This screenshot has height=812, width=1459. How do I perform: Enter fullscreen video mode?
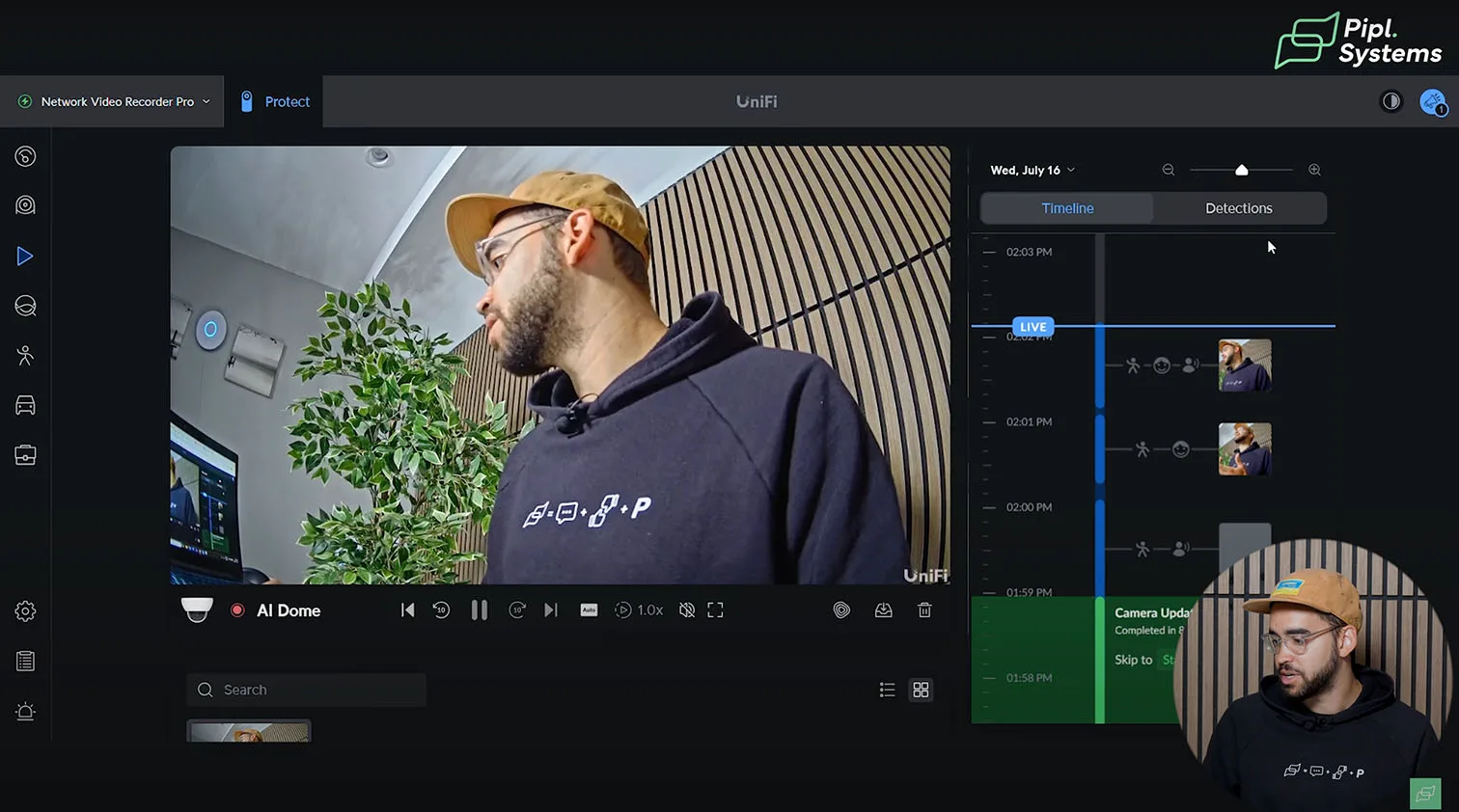[715, 610]
